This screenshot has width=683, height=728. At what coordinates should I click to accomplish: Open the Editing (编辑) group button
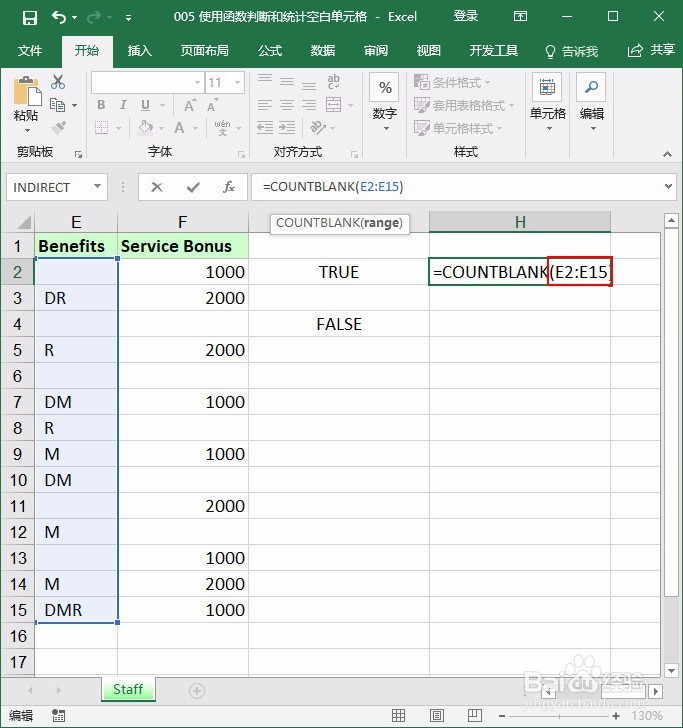click(x=592, y=103)
